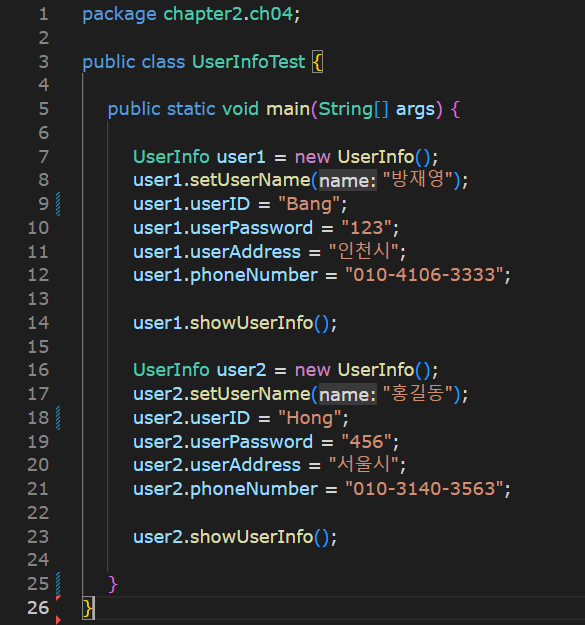The image size is (585, 625).
Task: Click the closing brace on line 25
Action: coord(113,584)
